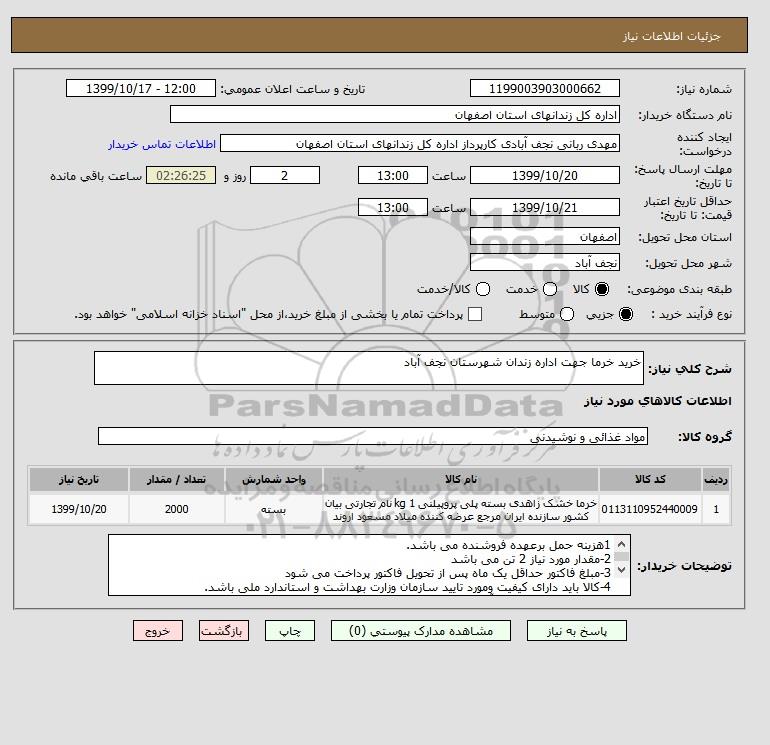770x745 pixels.
Task: Click the remaining time 02:26:25 field
Action: [181, 175]
